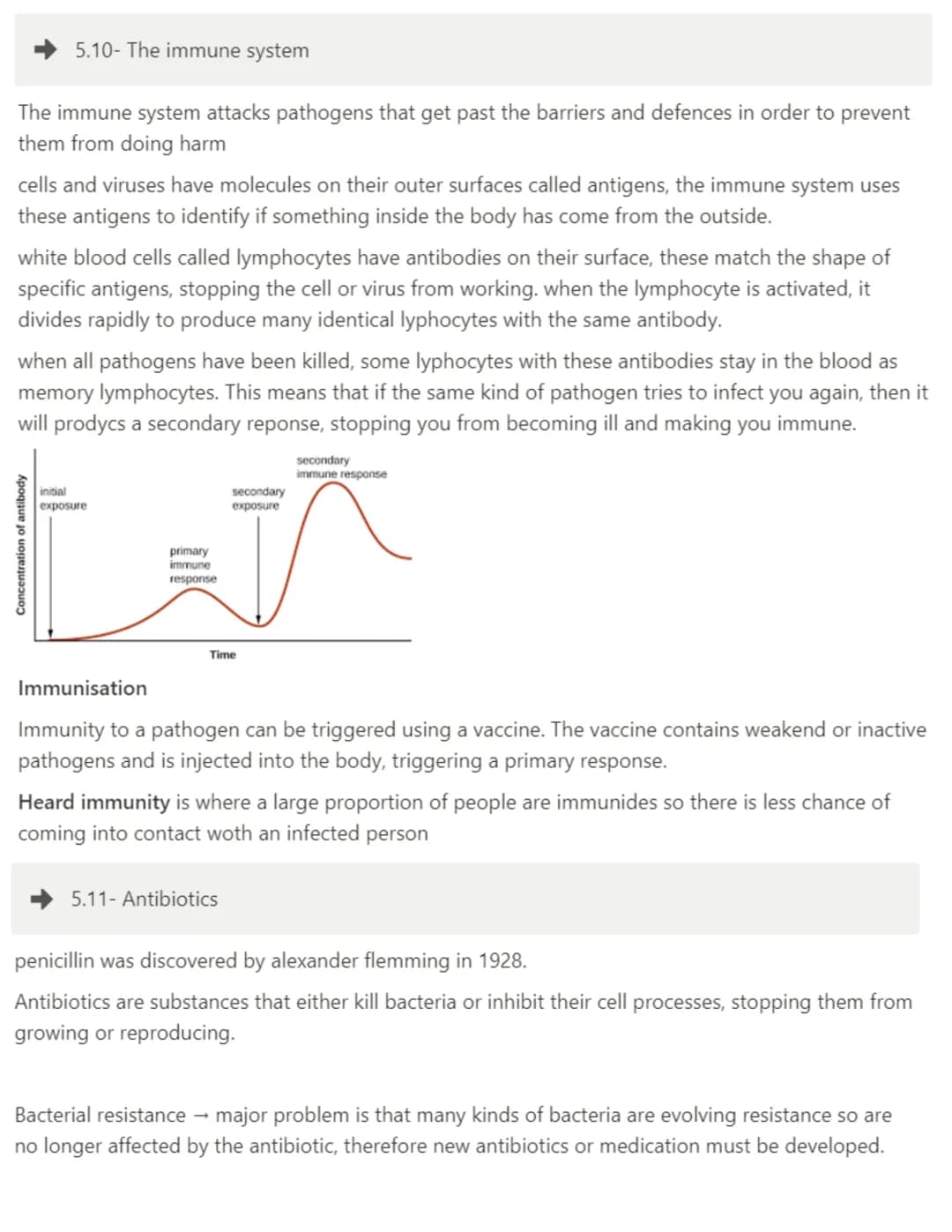This screenshot has height=1232, width=952.
Task: Click the 'Time' axis label under graph
Action: (x=223, y=654)
